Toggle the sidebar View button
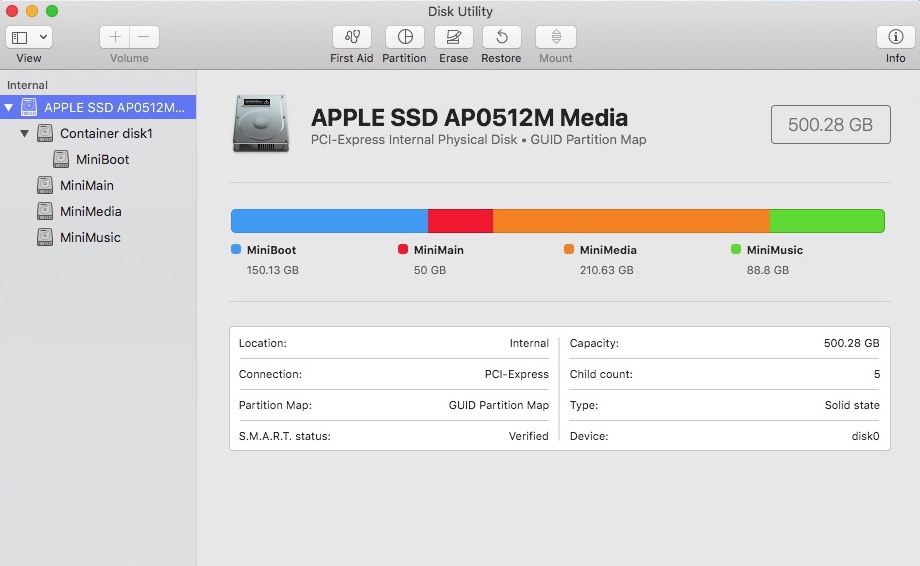Image resolution: width=920 pixels, height=566 pixels. tap(20, 38)
